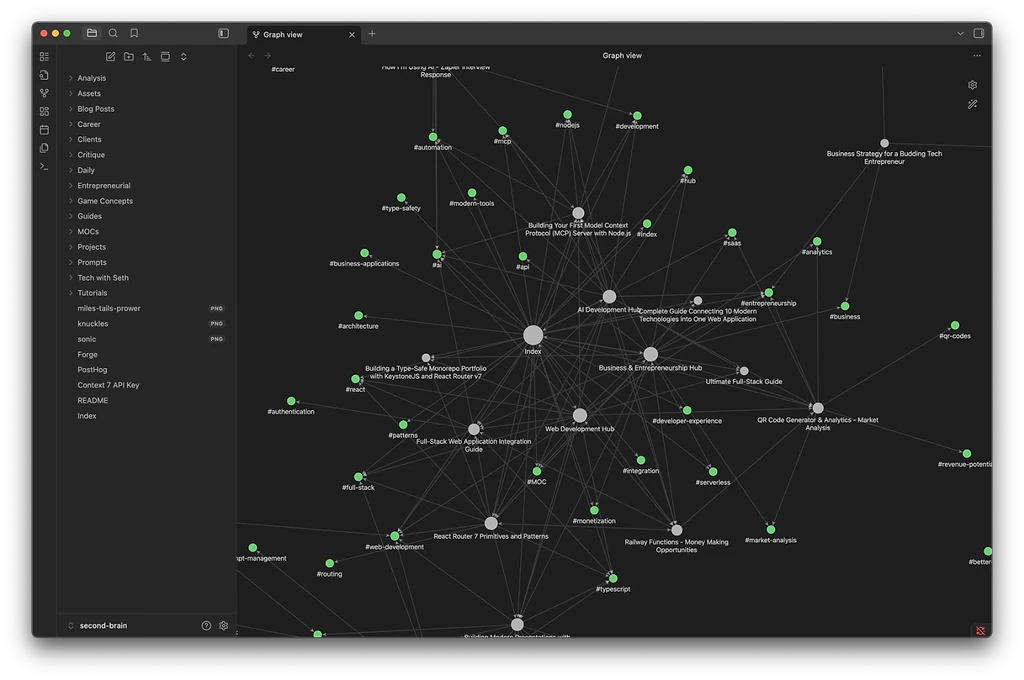Open the second-brain vault switcher
The width and height of the screenshot is (1024, 680).
103,625
